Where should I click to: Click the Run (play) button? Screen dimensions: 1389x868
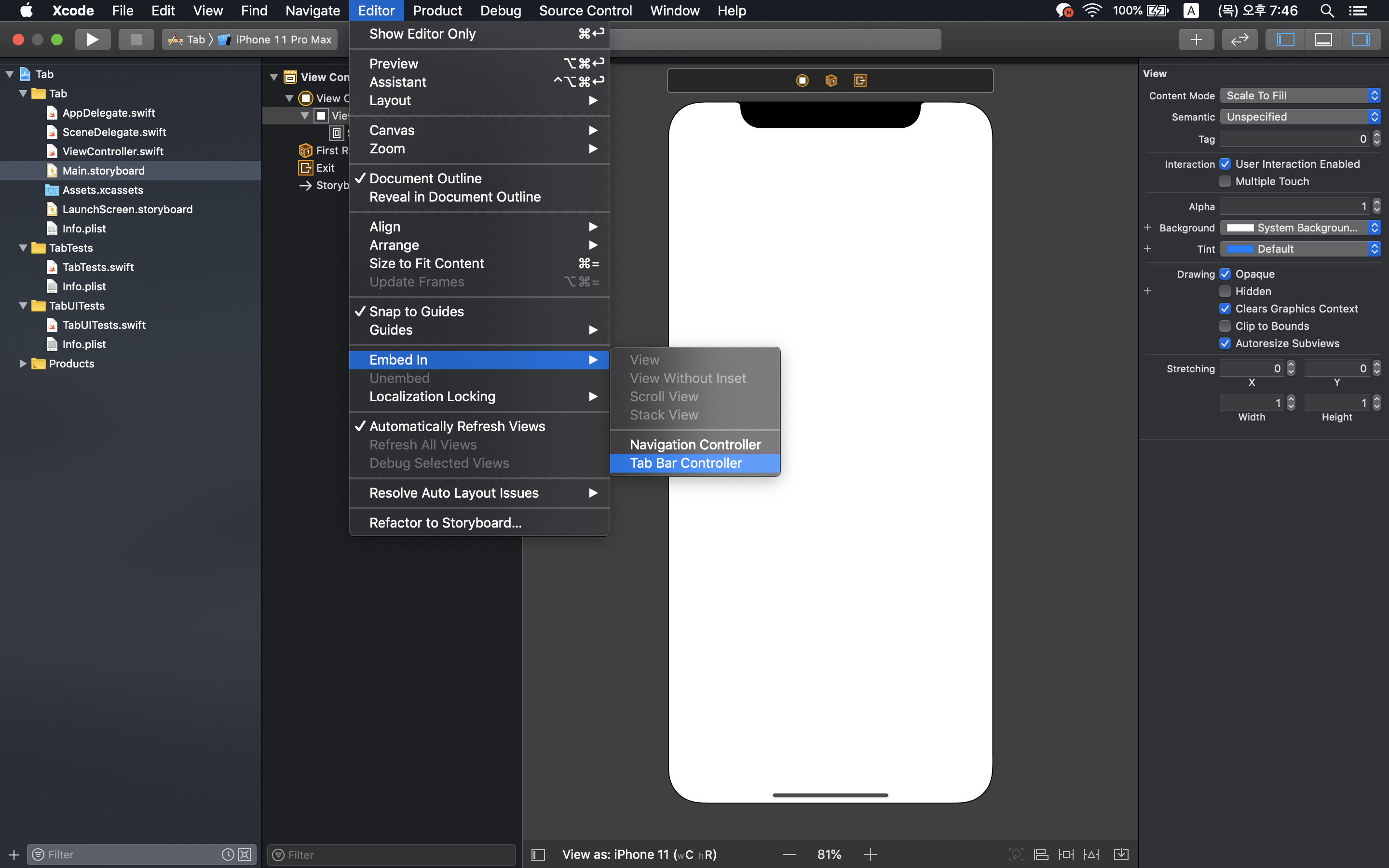click(x=93, y=39)
